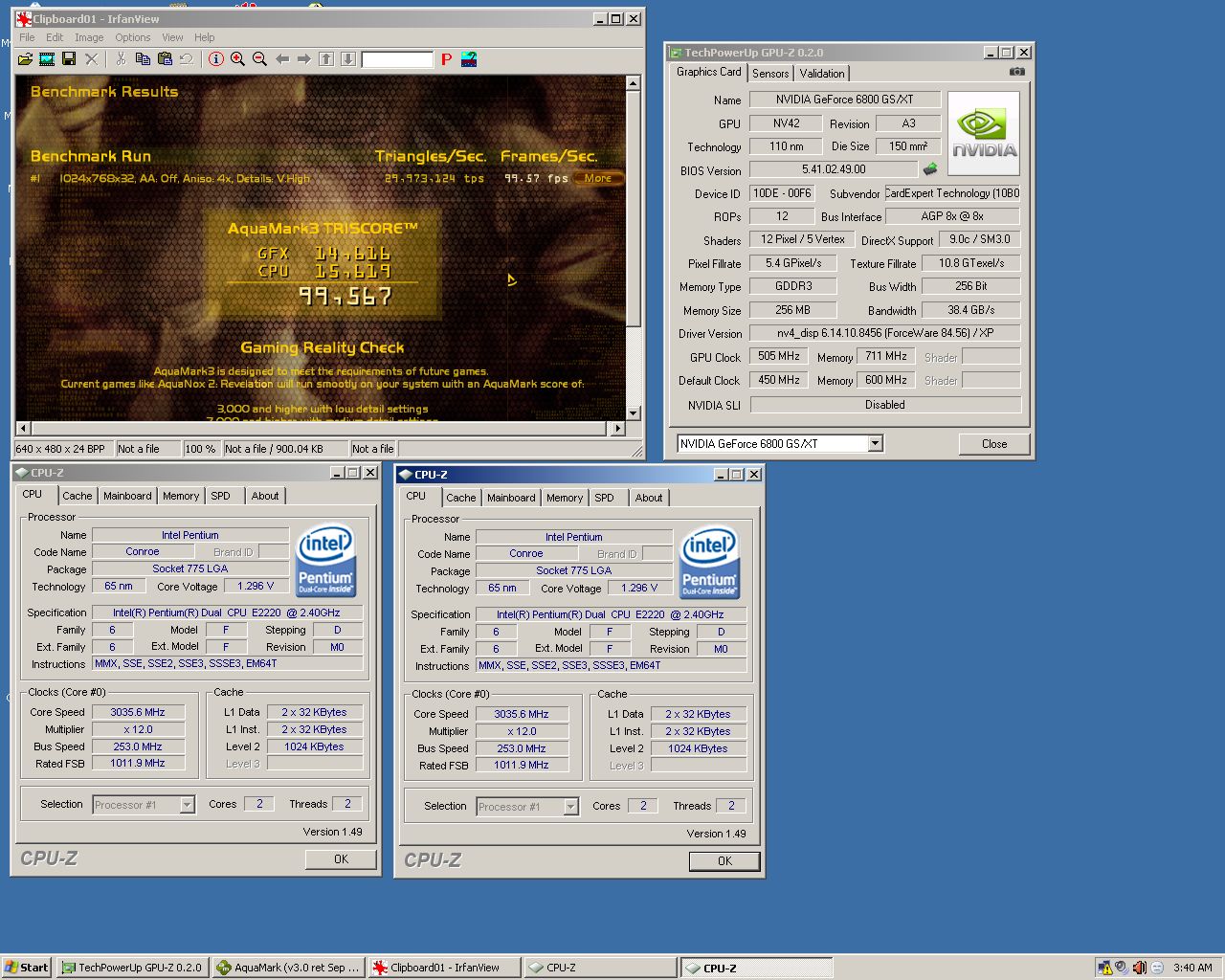Image resolution: width=1225 pixels, height=980 pixels.
Task: Open the View menu in IrfanView
Action: pyautogui.click(x=172, y=37)
